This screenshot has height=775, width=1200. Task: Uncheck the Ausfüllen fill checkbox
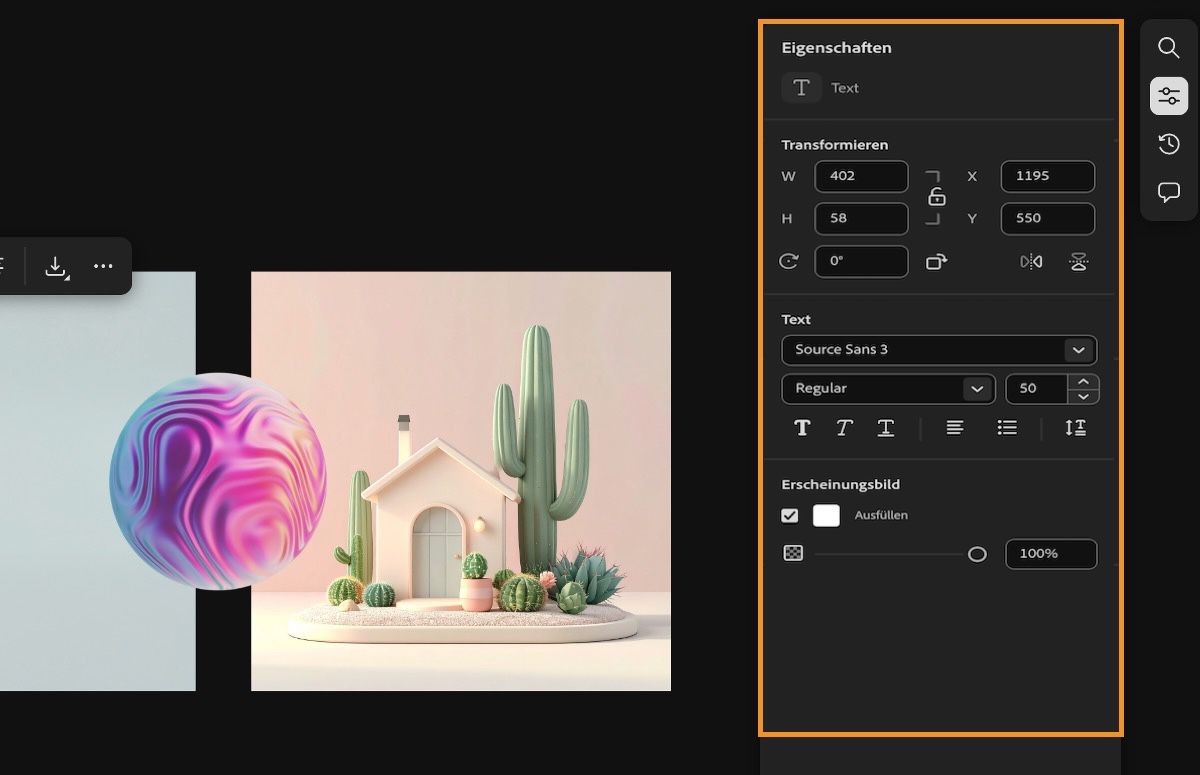tap(790, 516)
